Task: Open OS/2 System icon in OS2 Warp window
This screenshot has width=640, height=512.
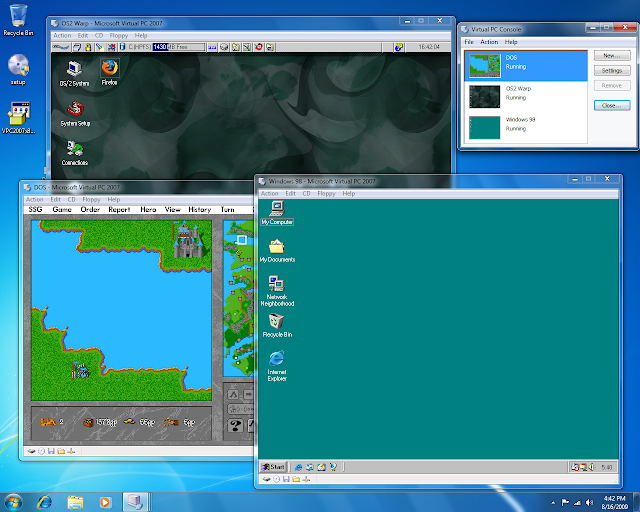Action: [74, 74]
